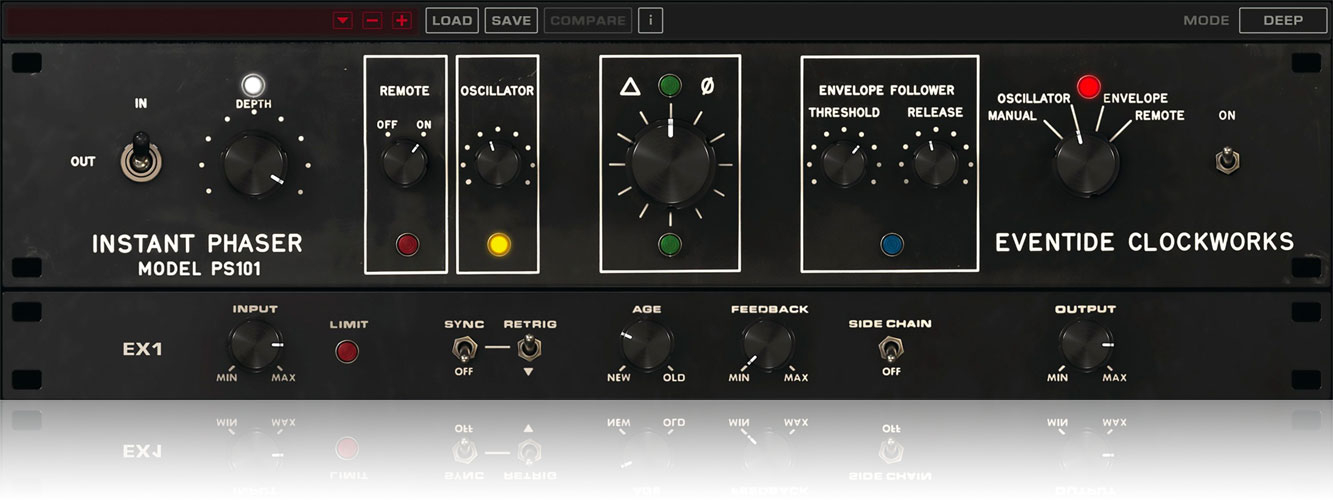Open the info 'i' button

[650, 20]
